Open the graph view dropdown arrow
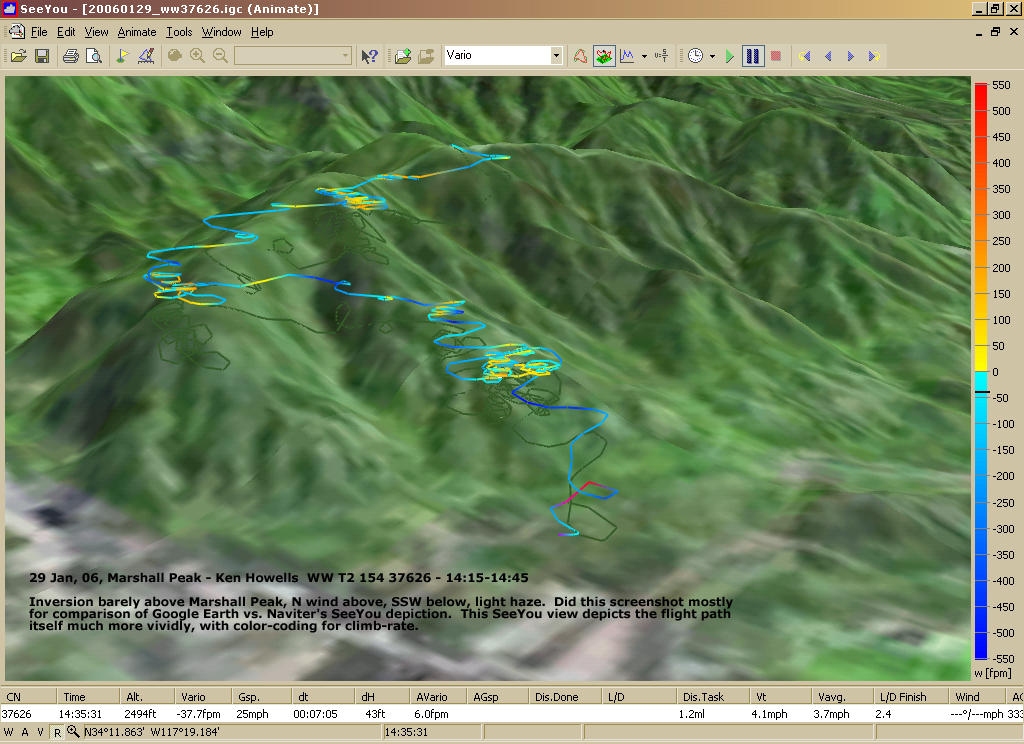 point(644,56)
